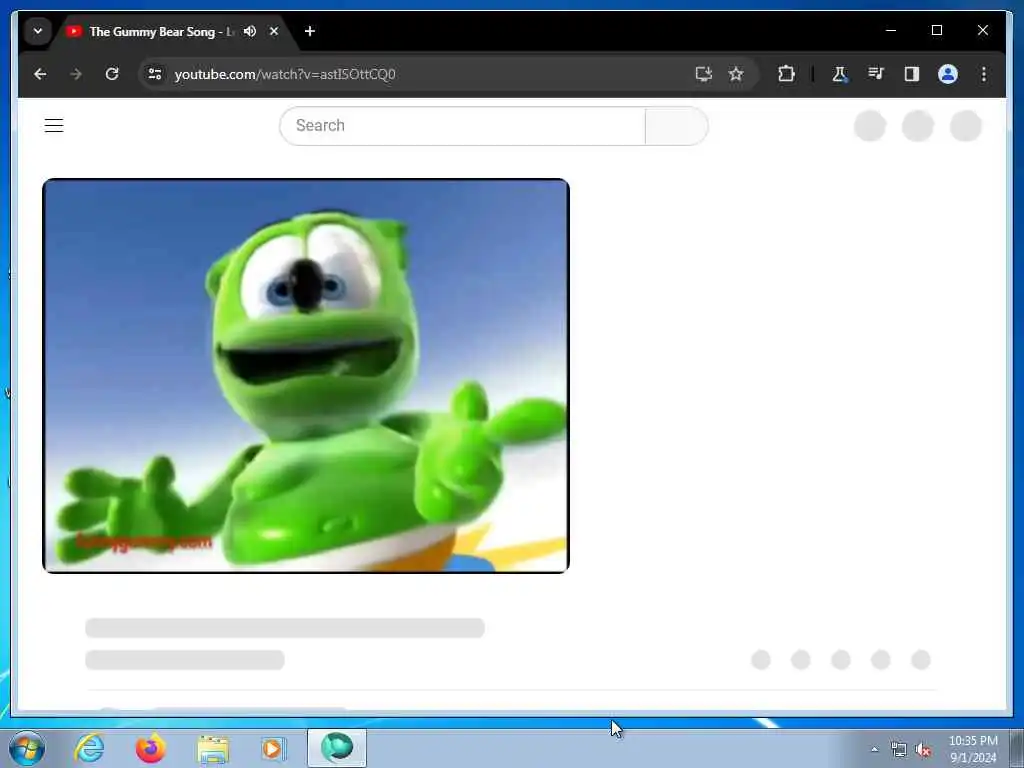
Task: Reload the YouTube page
Action: click(112, 74)
